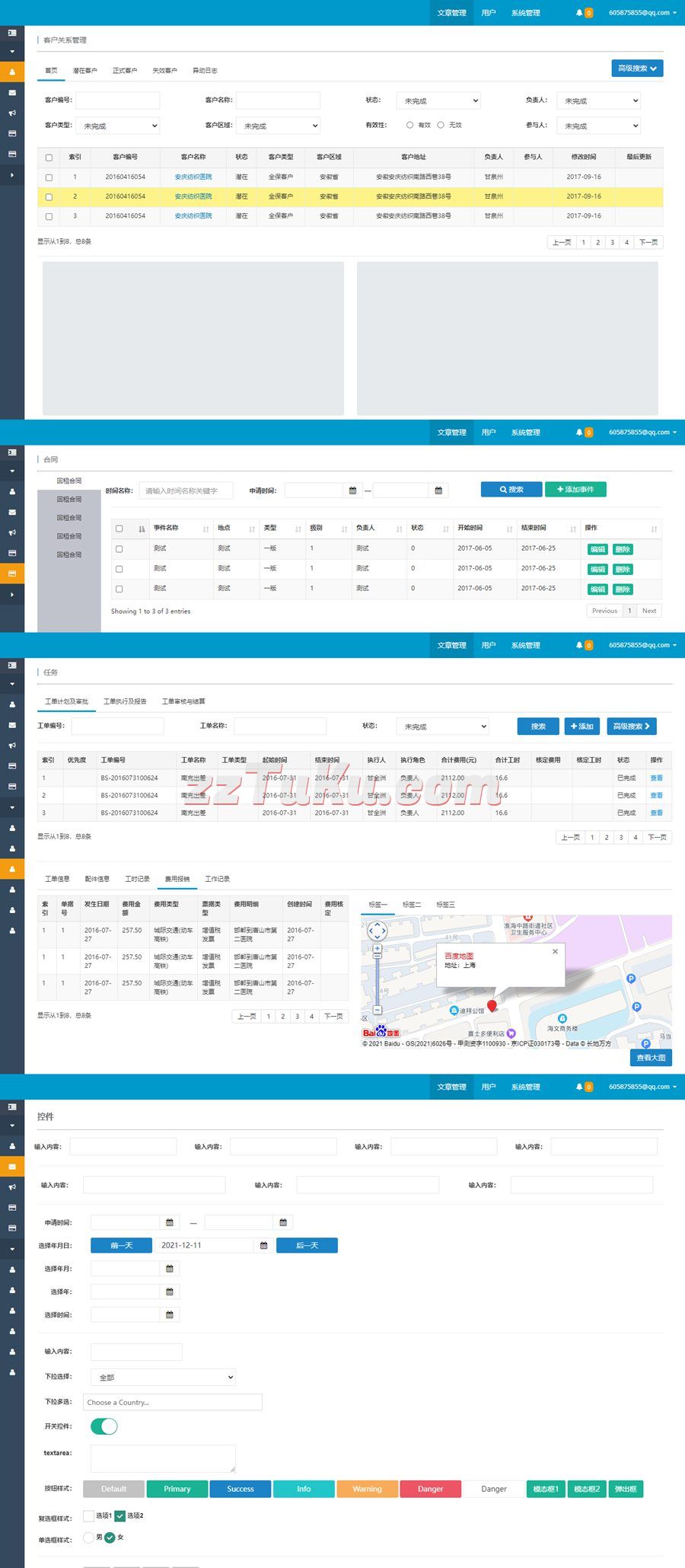Click calendar icon beside the 2021-12-11 date
The width and height of the screenshot is (685, 1568).
pos(264,1245)
